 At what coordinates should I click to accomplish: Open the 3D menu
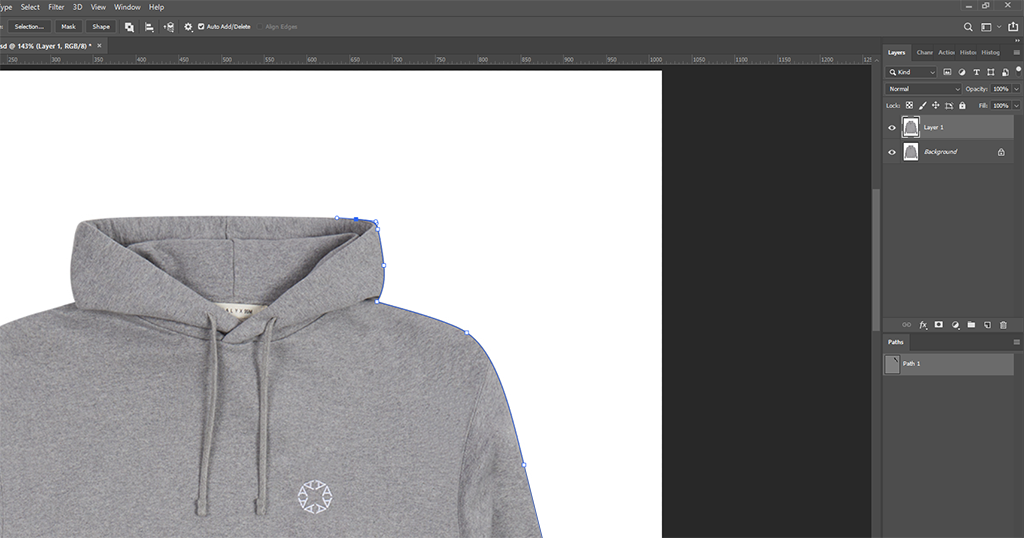tap(77, 7)
